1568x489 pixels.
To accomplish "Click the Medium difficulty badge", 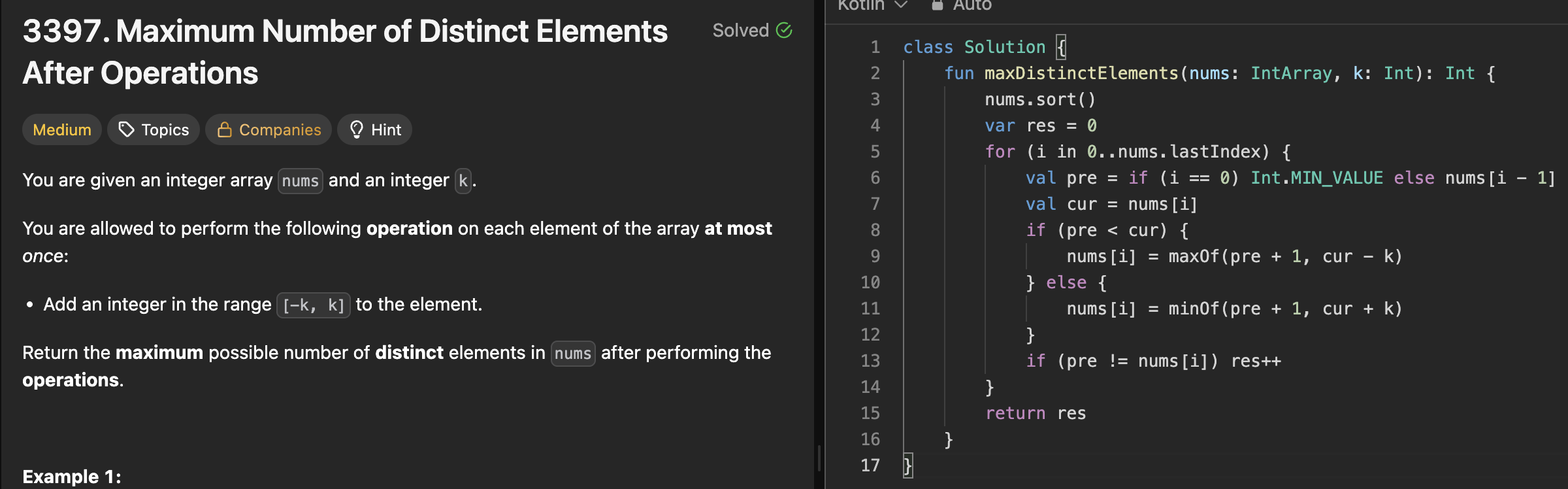I will (x=62, y=129).
